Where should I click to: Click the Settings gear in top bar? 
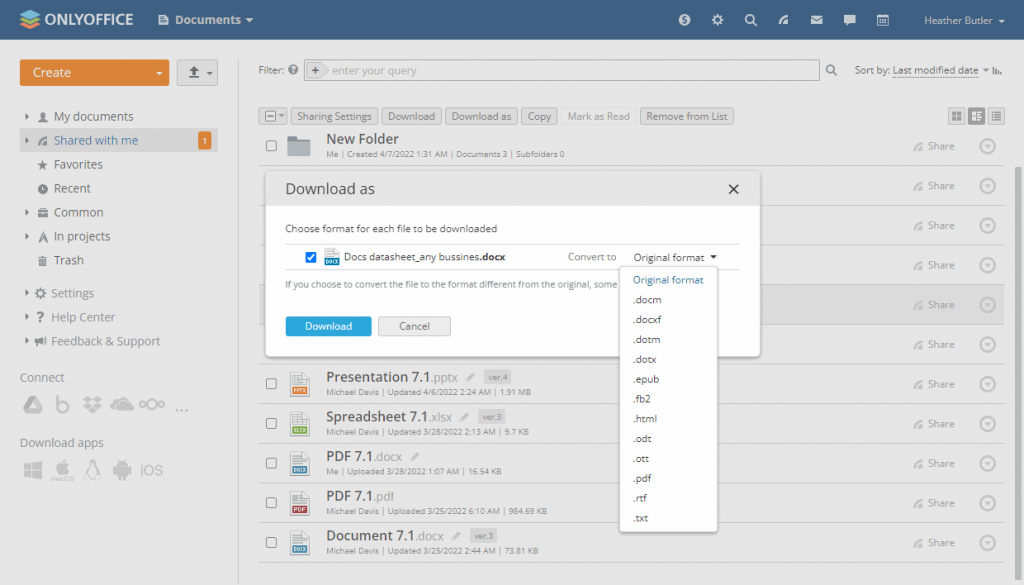click(x=717, y=19)
